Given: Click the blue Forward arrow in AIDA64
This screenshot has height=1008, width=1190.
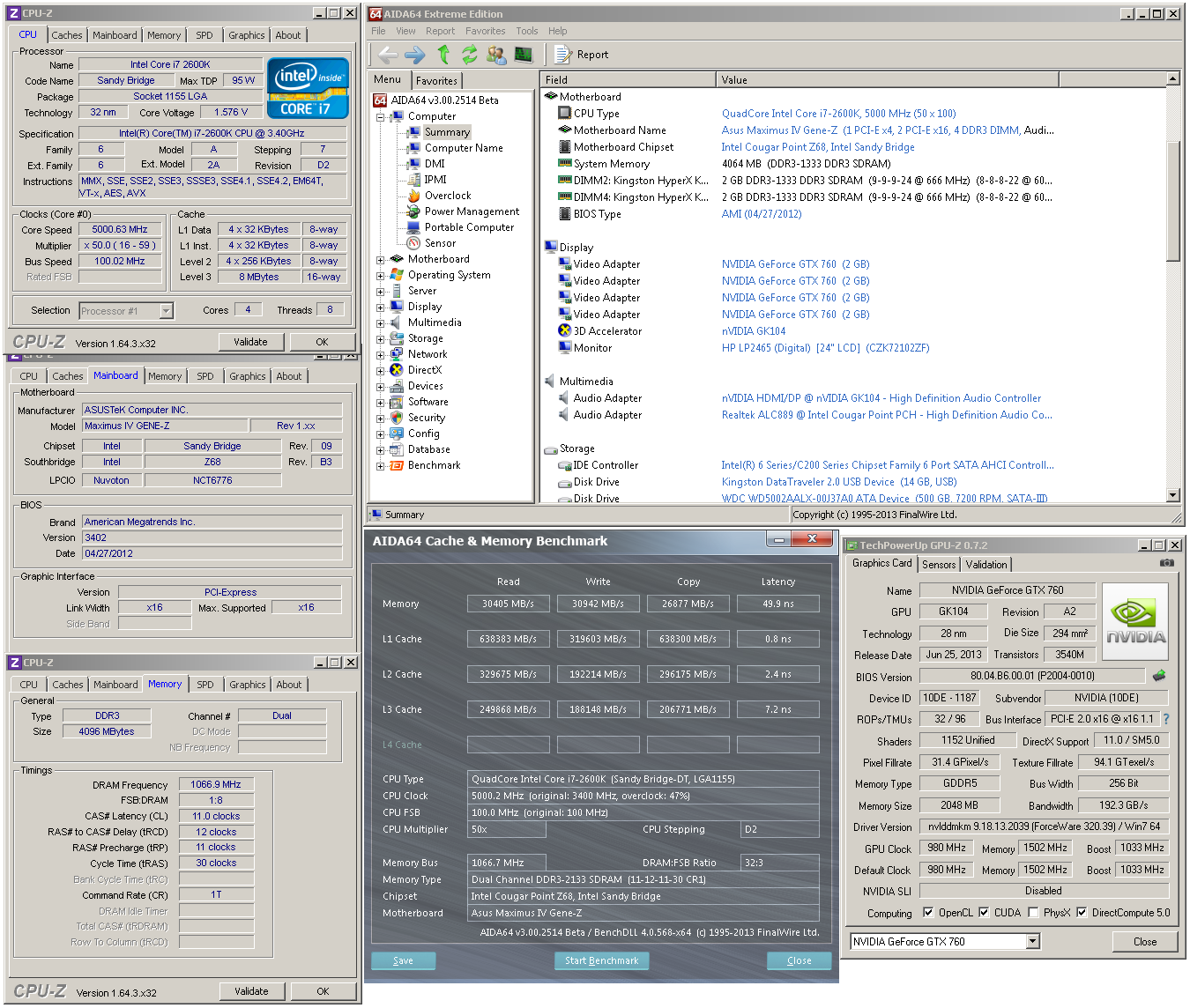Looking at the screenshot, I should [x=415, y=55].
